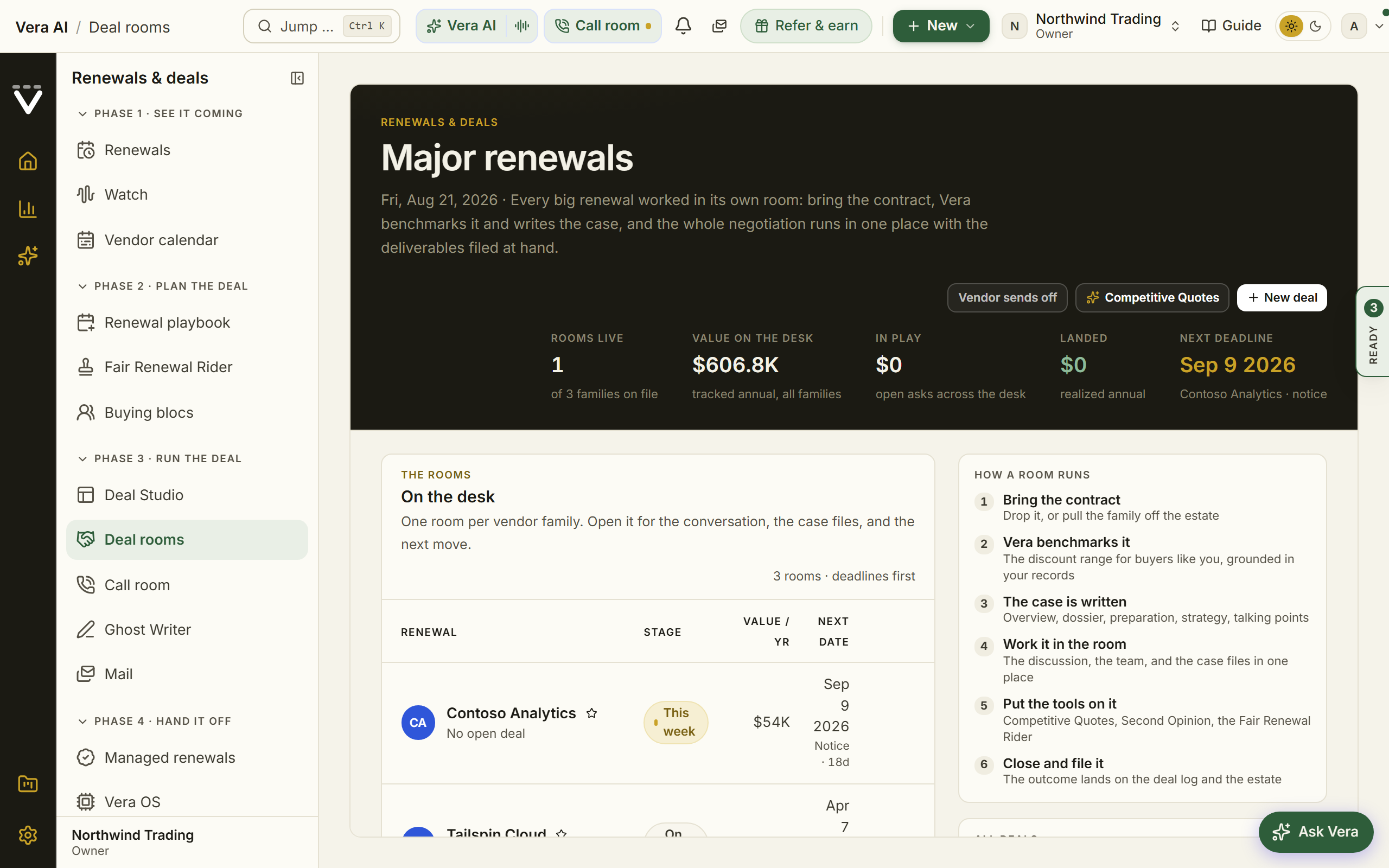Click the Vera AI voice waveform icon
Screen dimensions: 1389x868
[522, 26]
